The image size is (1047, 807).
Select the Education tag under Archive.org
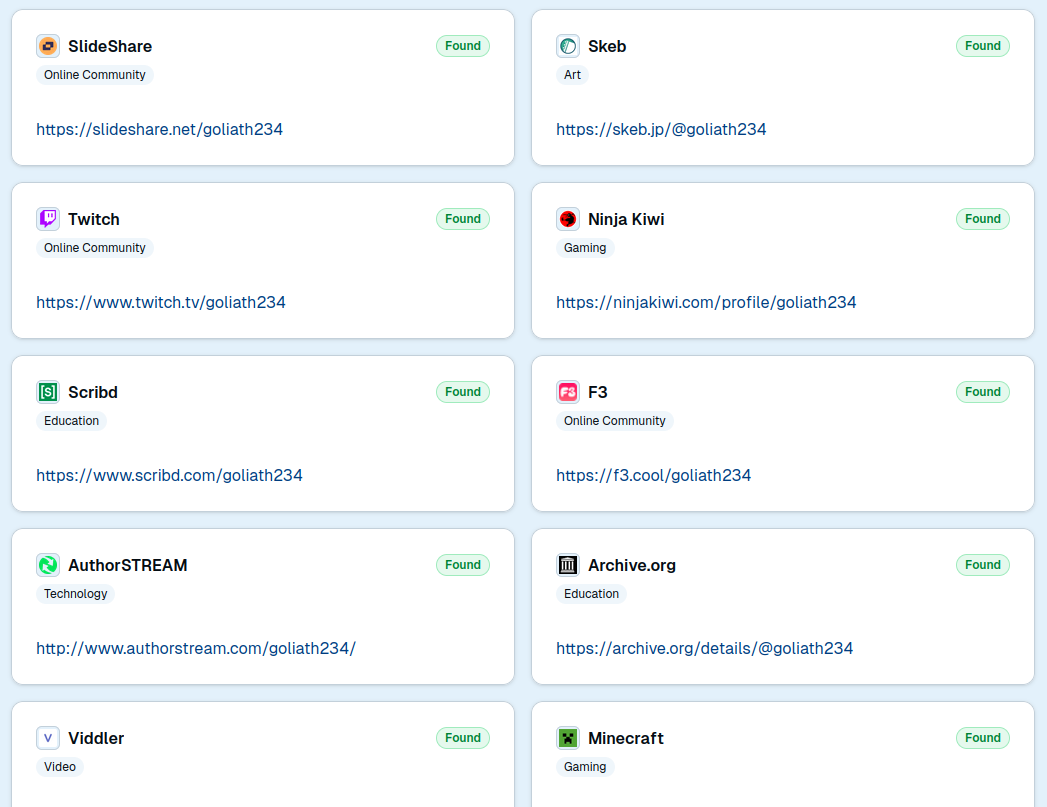coord(591,594)
